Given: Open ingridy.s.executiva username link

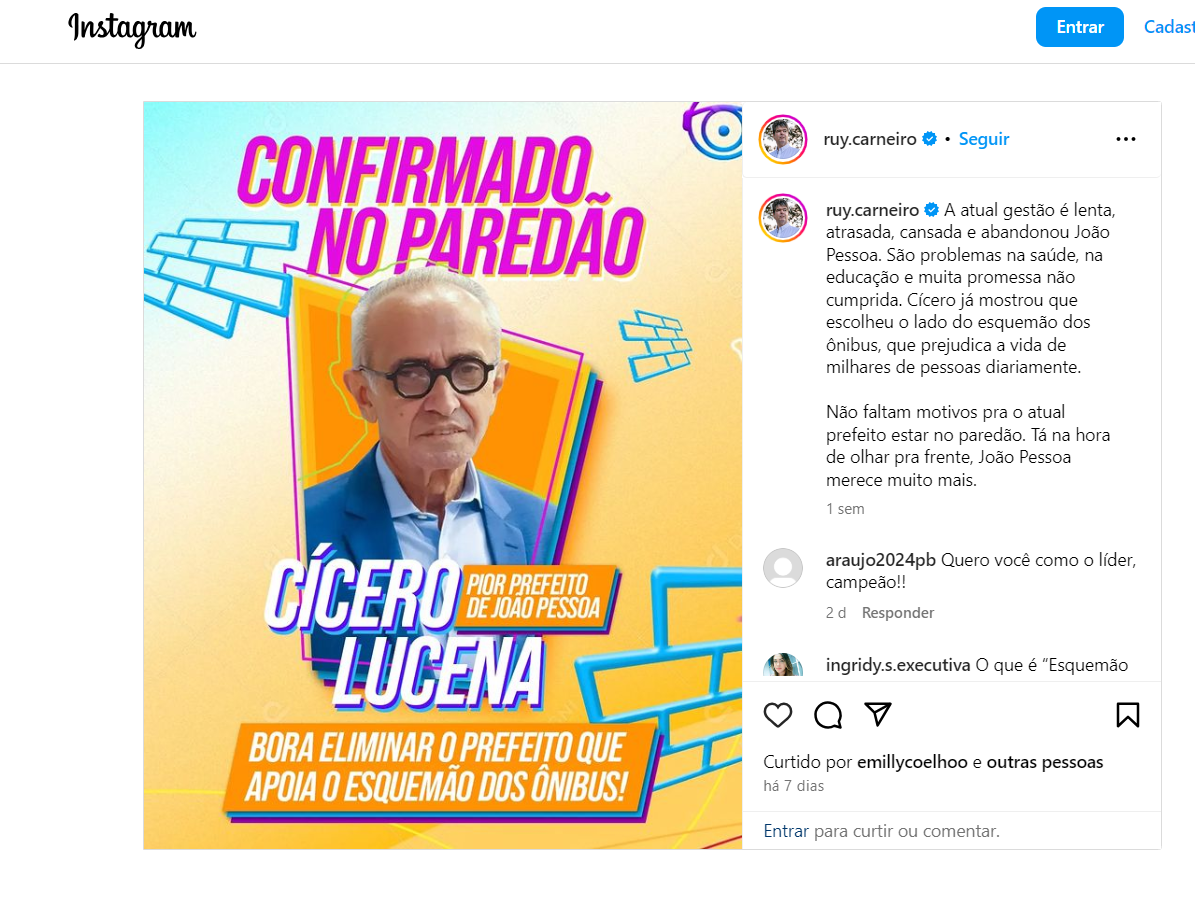Looking at the screenshot, I should click(898, 665).
